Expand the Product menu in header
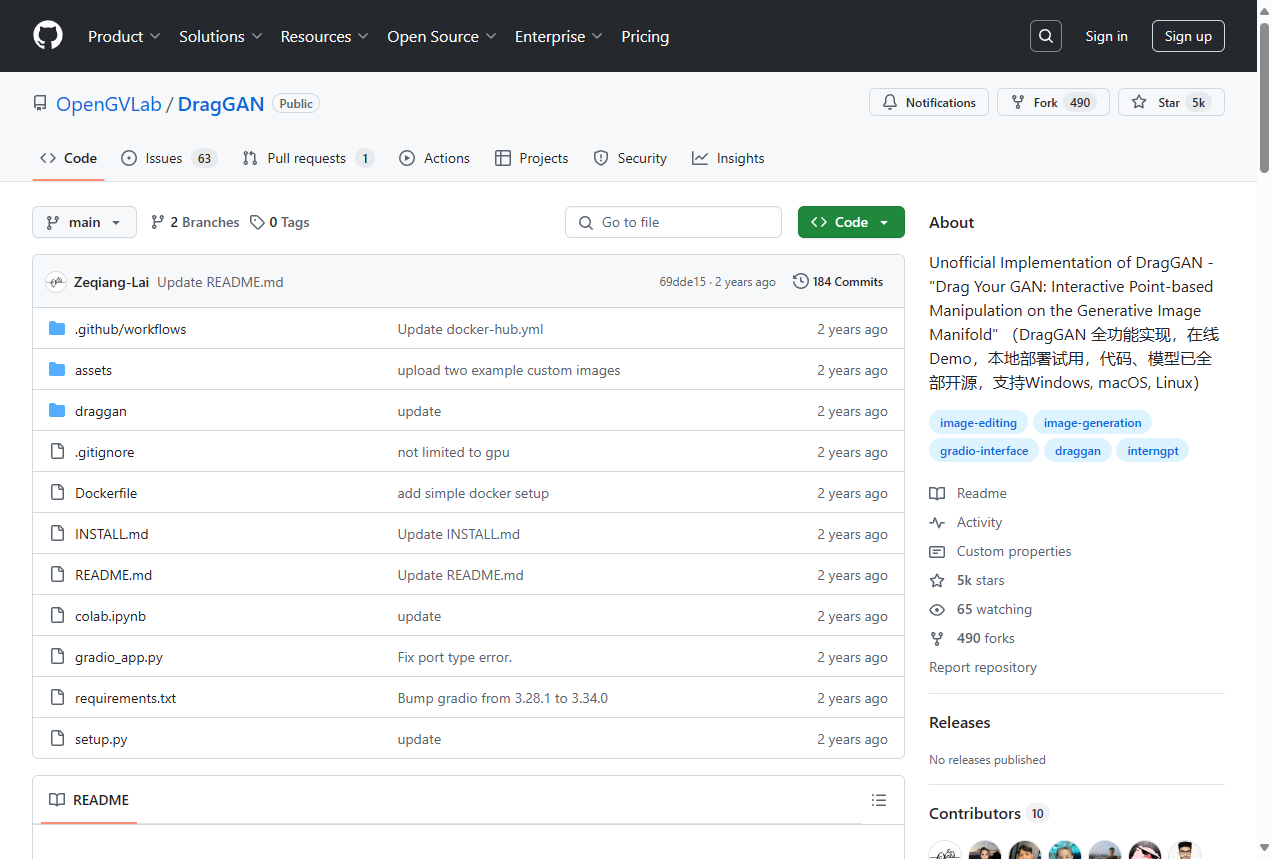The height and width of the screenshot is (859, 1272). click(x=124, y=36)
